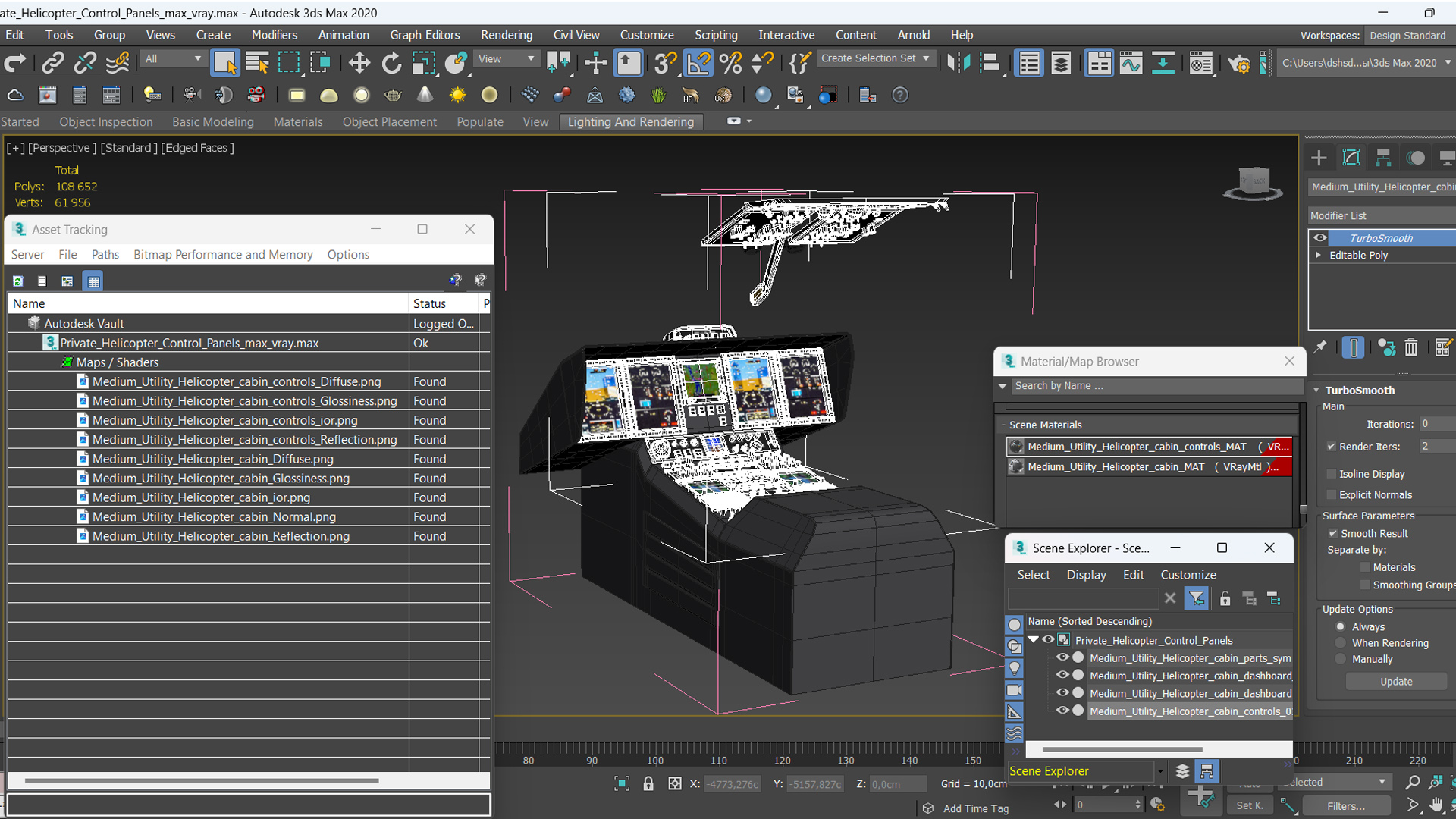Select Medium_Utility_Helicopter_cabin_controls_MAT material
The image size is (1456, 819).
click(1148, 447)
